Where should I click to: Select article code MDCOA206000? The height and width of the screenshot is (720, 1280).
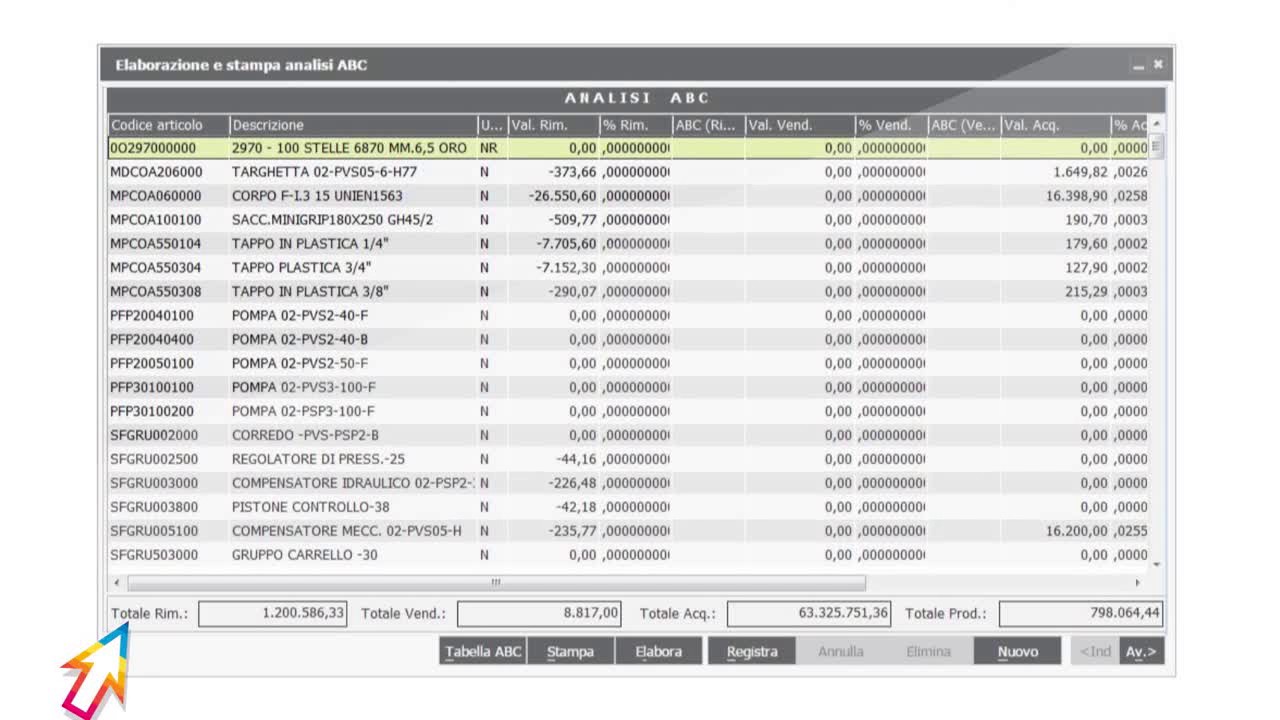156,172
